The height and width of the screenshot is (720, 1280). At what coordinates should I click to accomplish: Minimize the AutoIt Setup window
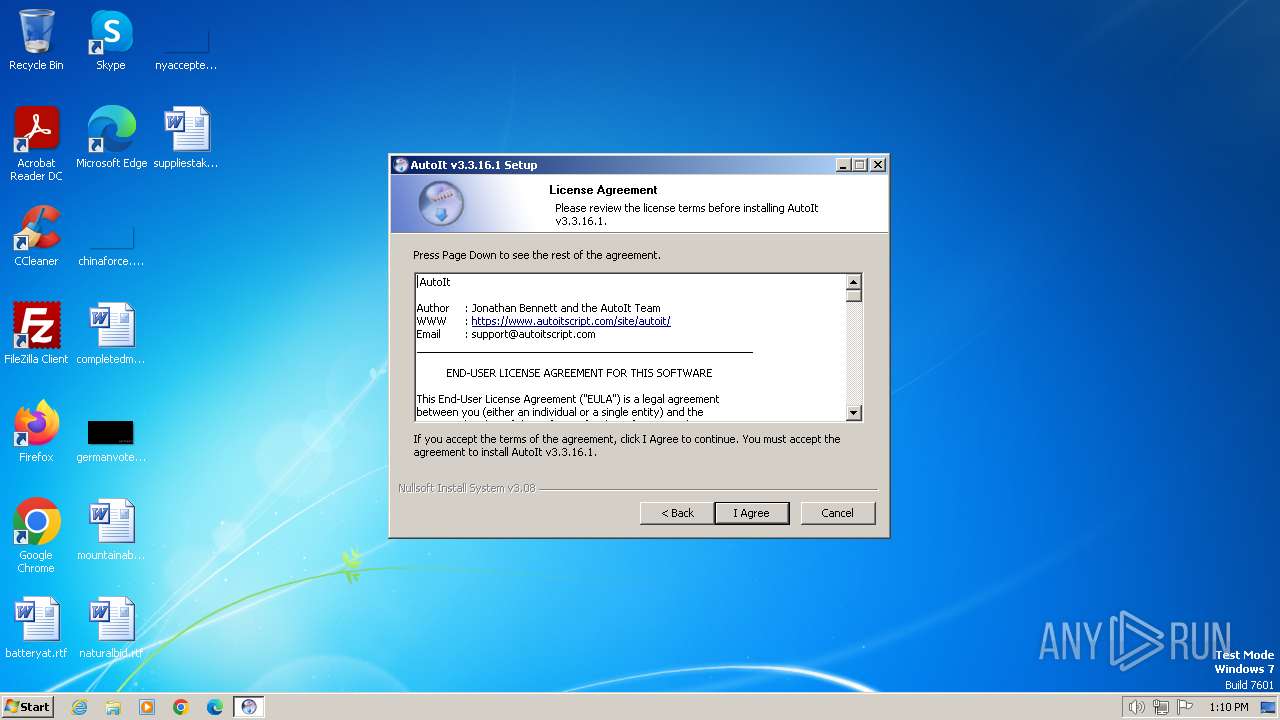point(842,165)
